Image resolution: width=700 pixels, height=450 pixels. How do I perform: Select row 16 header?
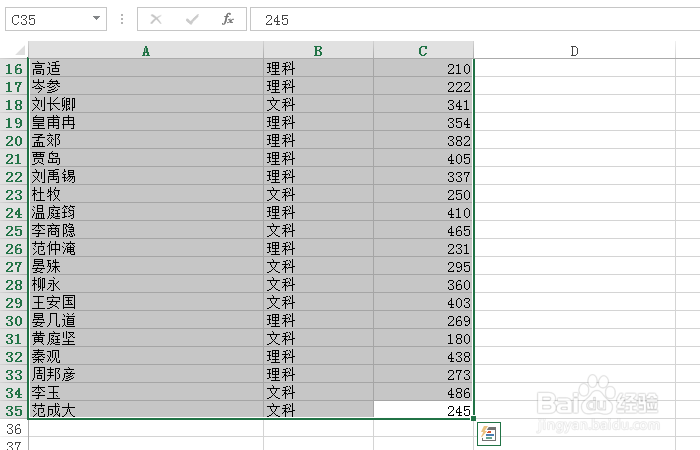click(14, 68)
